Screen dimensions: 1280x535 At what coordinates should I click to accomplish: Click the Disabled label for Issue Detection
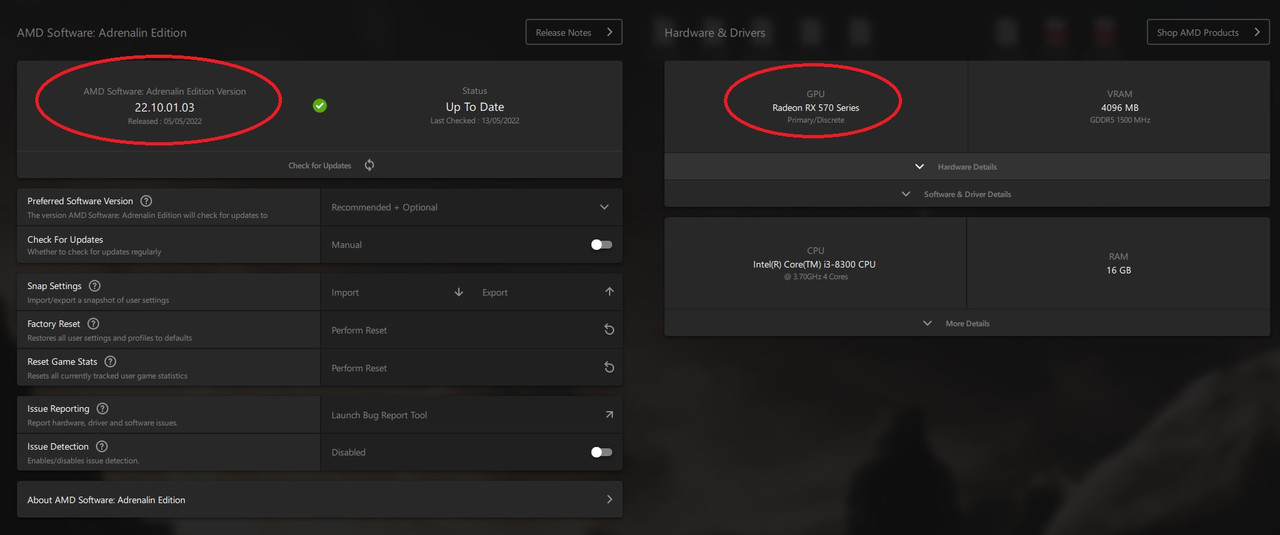348,453
